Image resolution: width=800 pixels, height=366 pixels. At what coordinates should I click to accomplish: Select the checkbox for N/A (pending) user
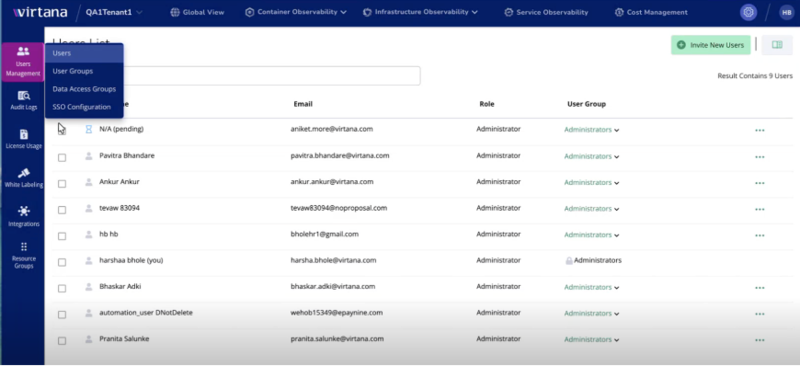coord(62,131)
